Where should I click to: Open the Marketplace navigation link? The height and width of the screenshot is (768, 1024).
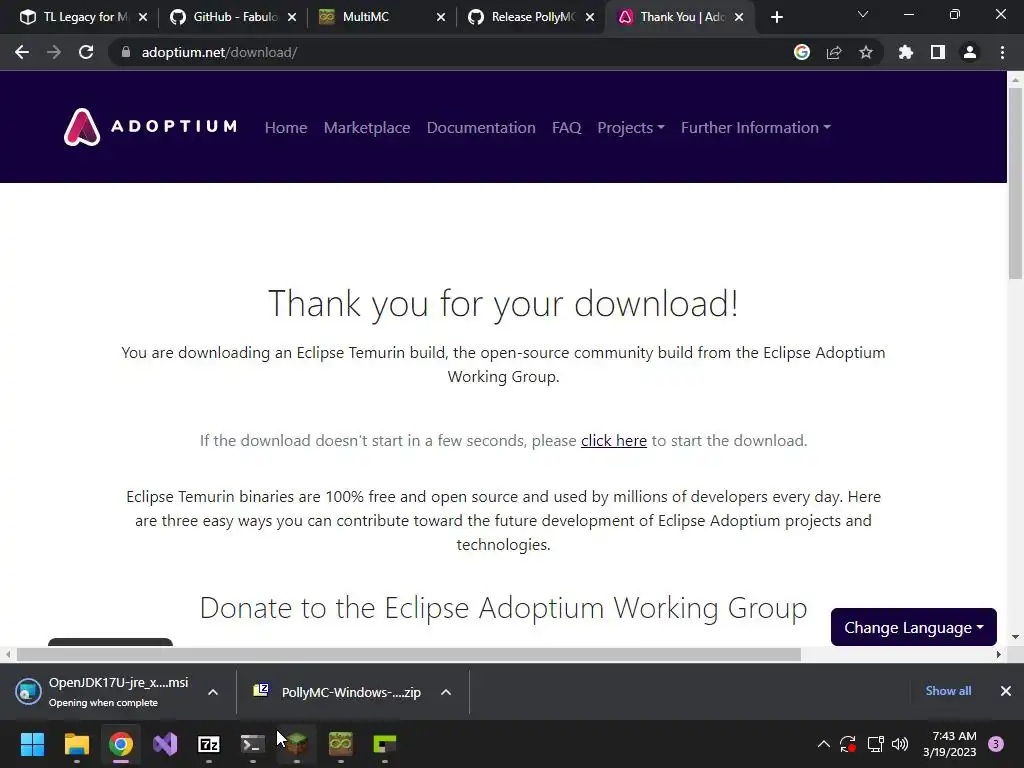pos(367,127)
